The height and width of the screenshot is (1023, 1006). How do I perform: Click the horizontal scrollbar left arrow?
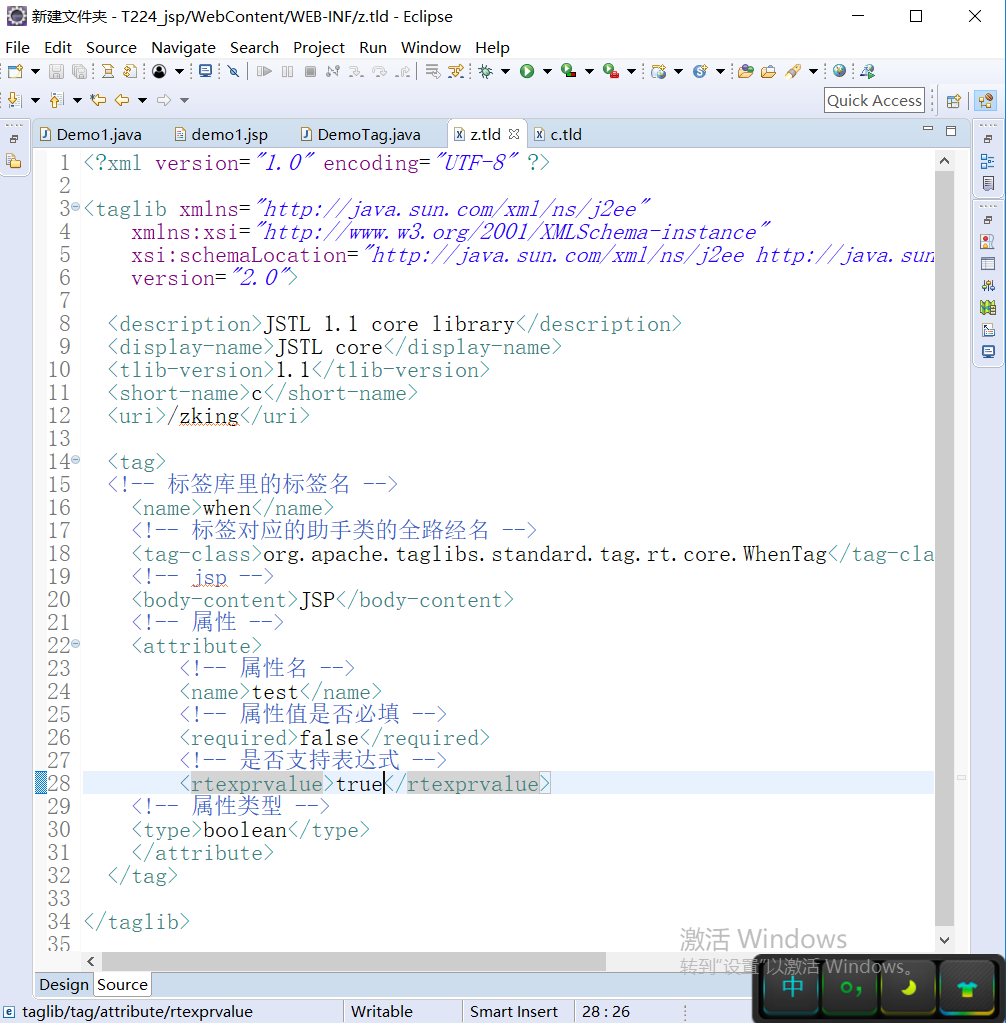tap(91, 961)
